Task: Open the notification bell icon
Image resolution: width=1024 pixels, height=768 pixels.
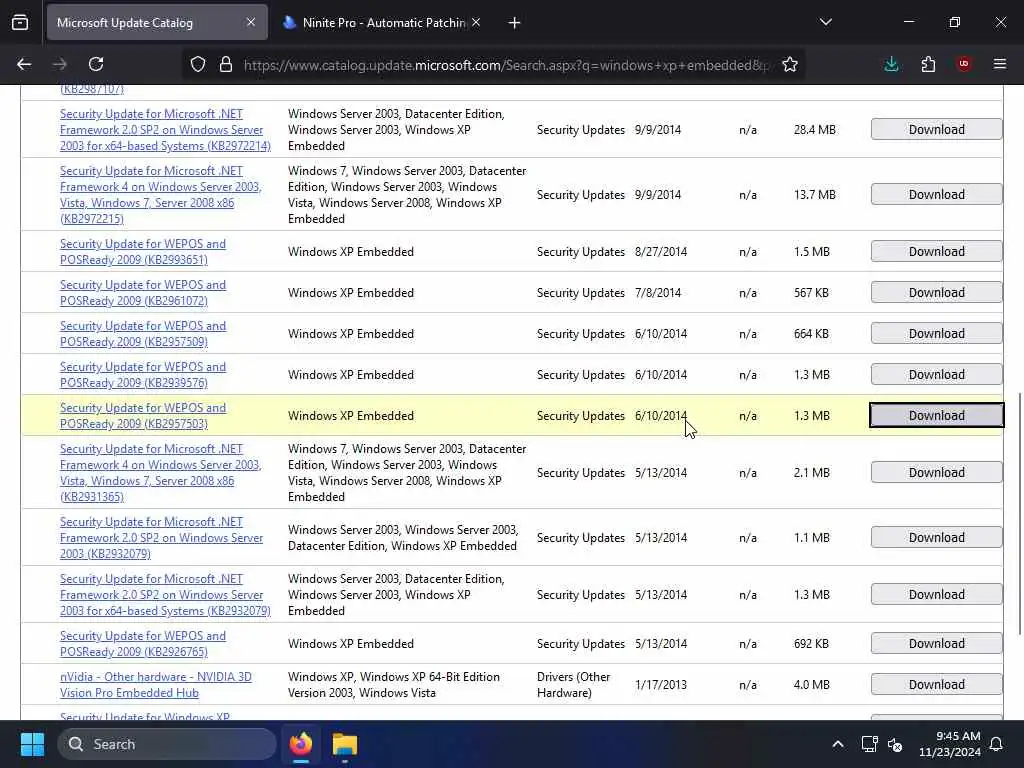Action: tap(997, 744)
